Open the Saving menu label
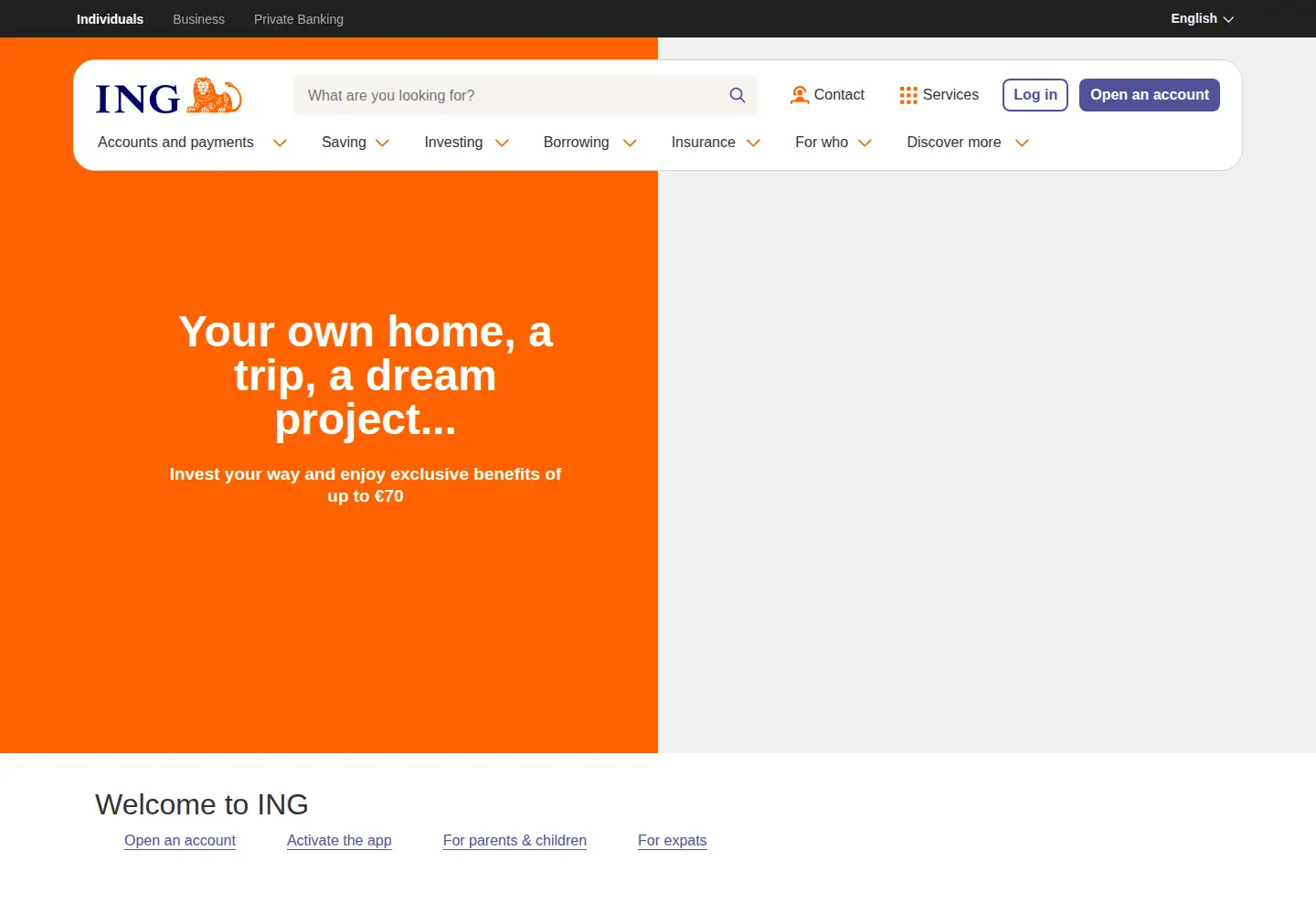 [344, 143]
